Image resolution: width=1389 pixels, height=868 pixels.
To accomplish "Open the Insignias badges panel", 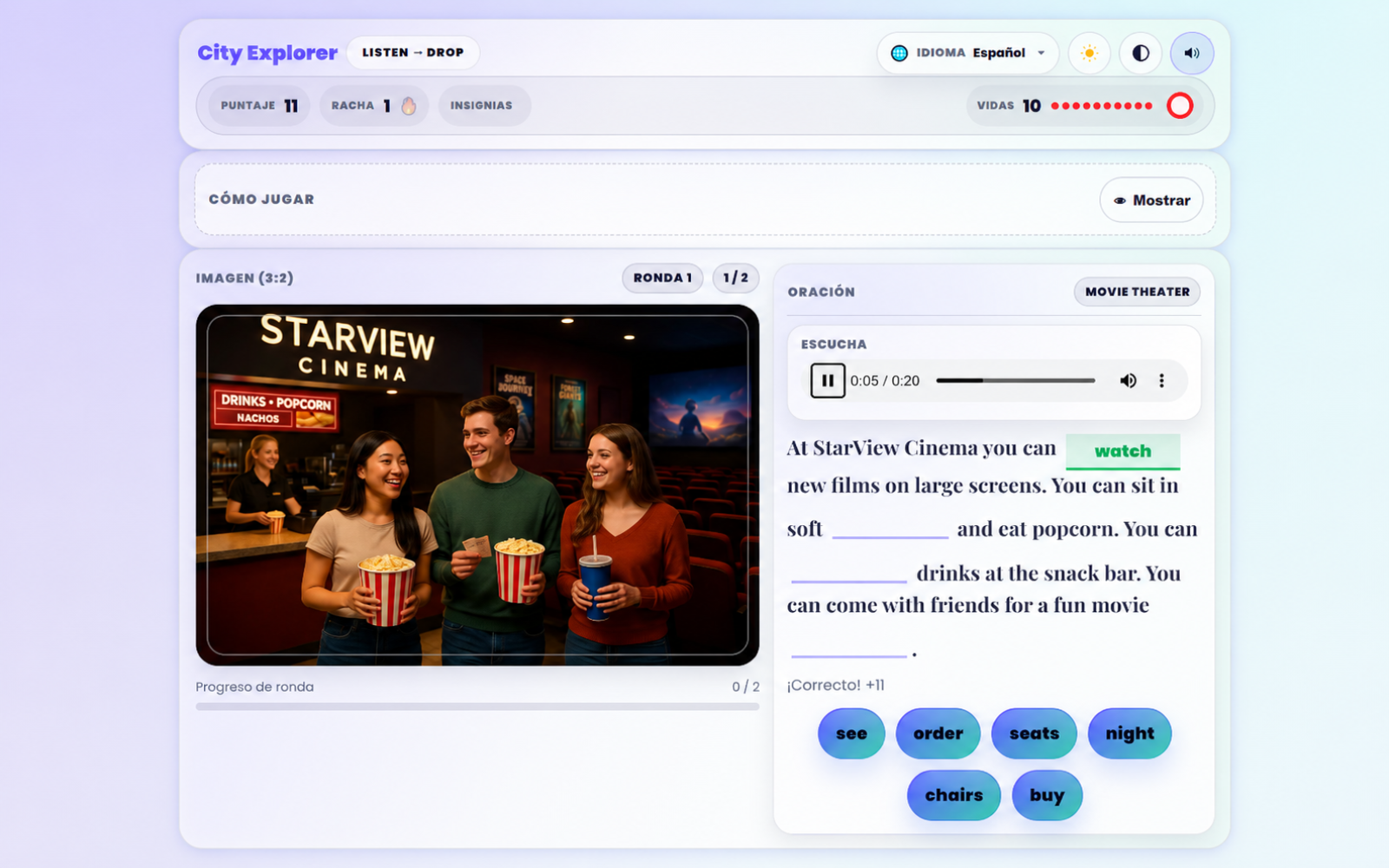I will 482,106.
